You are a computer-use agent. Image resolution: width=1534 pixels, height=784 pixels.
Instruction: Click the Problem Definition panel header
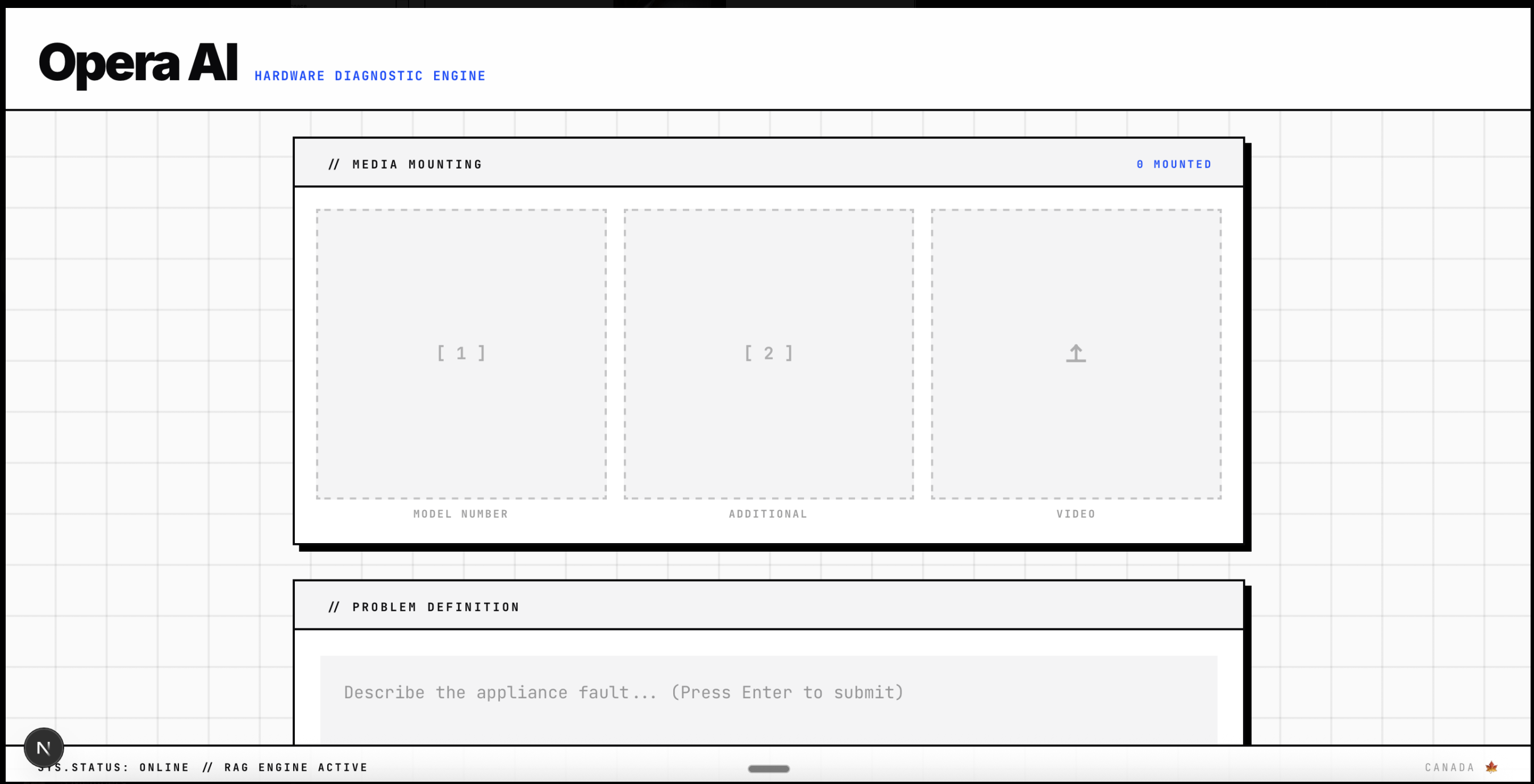(x=435, y=607)
